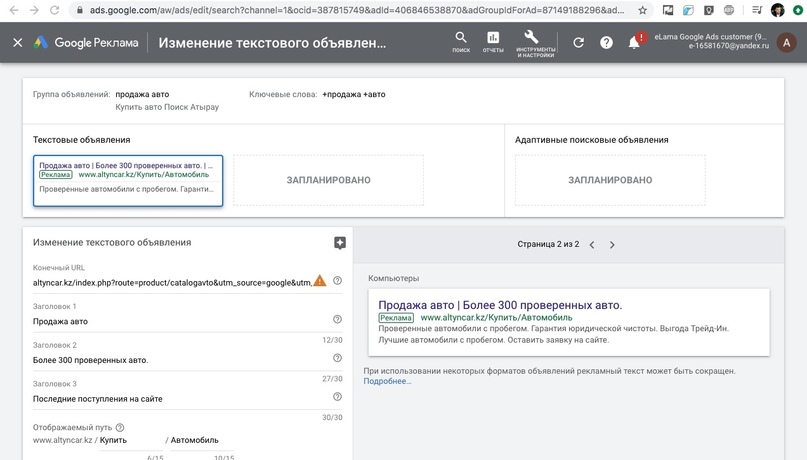Open the shield extension icon
Image resolution: width=807 pixels, height=460 pixels.
709,10
